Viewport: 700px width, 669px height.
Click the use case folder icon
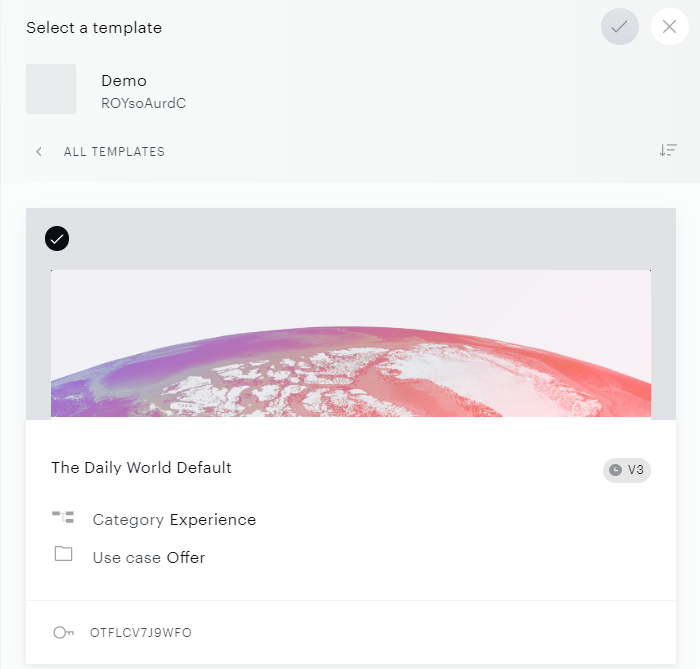click(63, 553)
